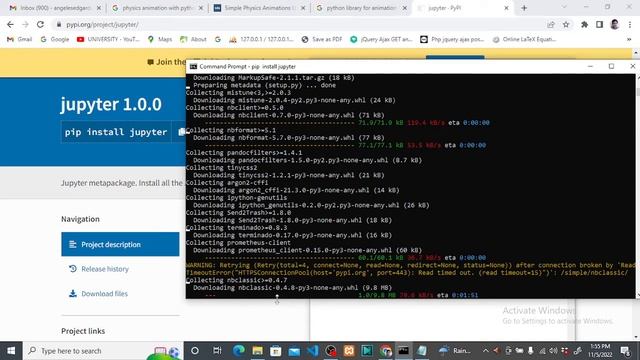Open clock showing 1:55 PM
Screen dimensions: 640x360
click(600, 351)
